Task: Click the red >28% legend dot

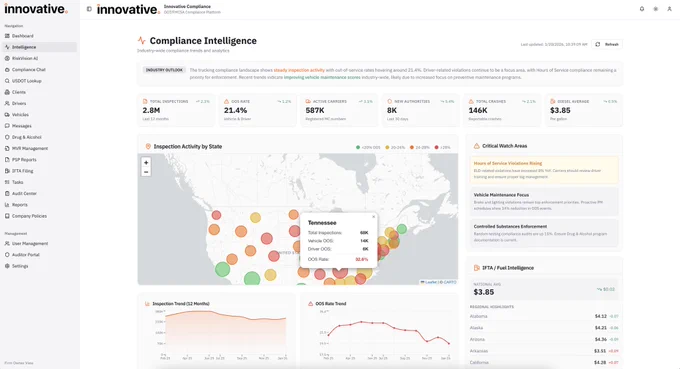Action: 436,147
